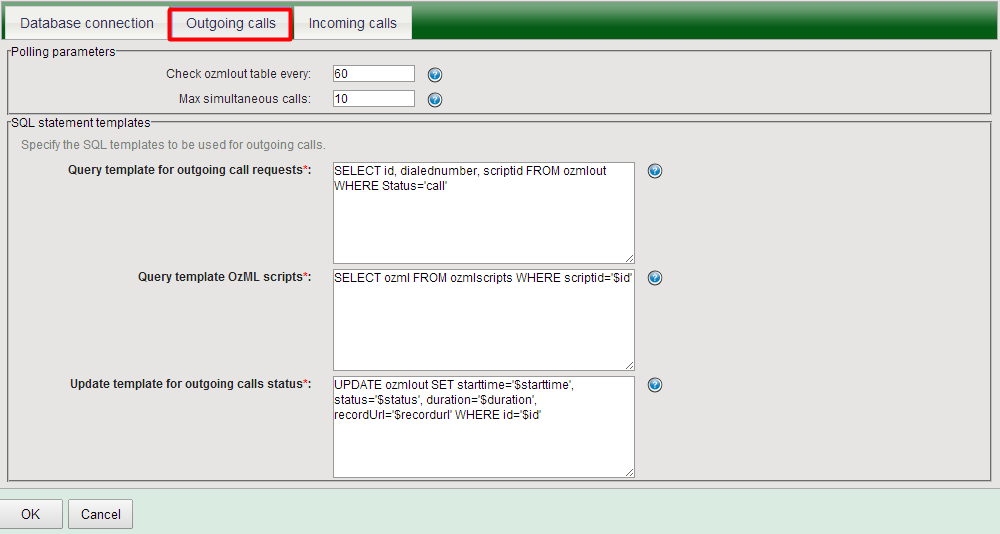Open help for Check ozmlout table interval

(x=435, y=75)
